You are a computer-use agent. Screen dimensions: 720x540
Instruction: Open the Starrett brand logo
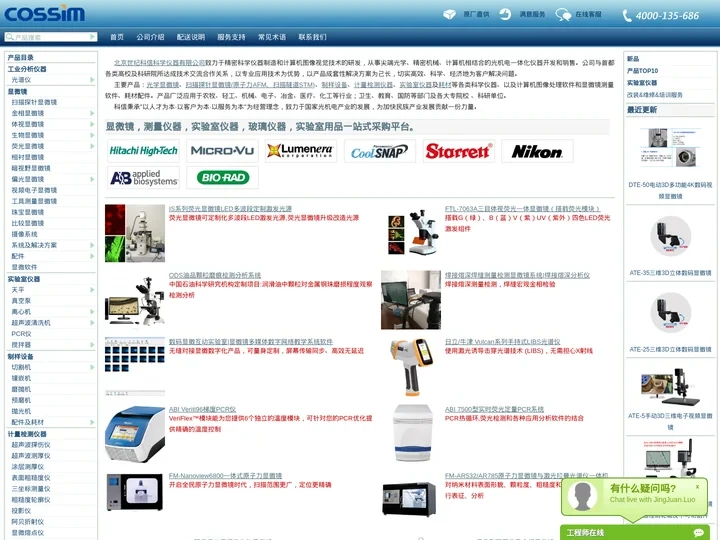click(459, 151)
